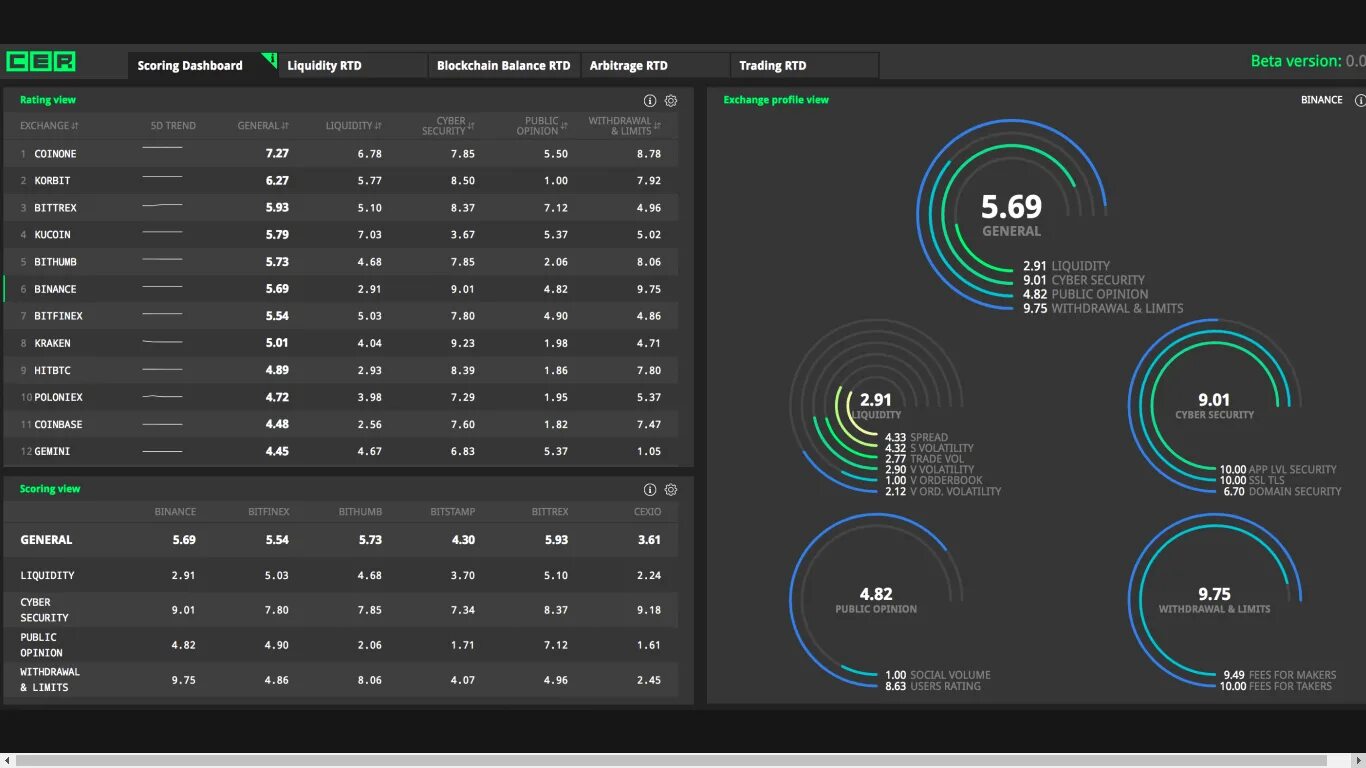The image size is (1366, 768).
Task: Click the CER logo
Action: point(40,61)
